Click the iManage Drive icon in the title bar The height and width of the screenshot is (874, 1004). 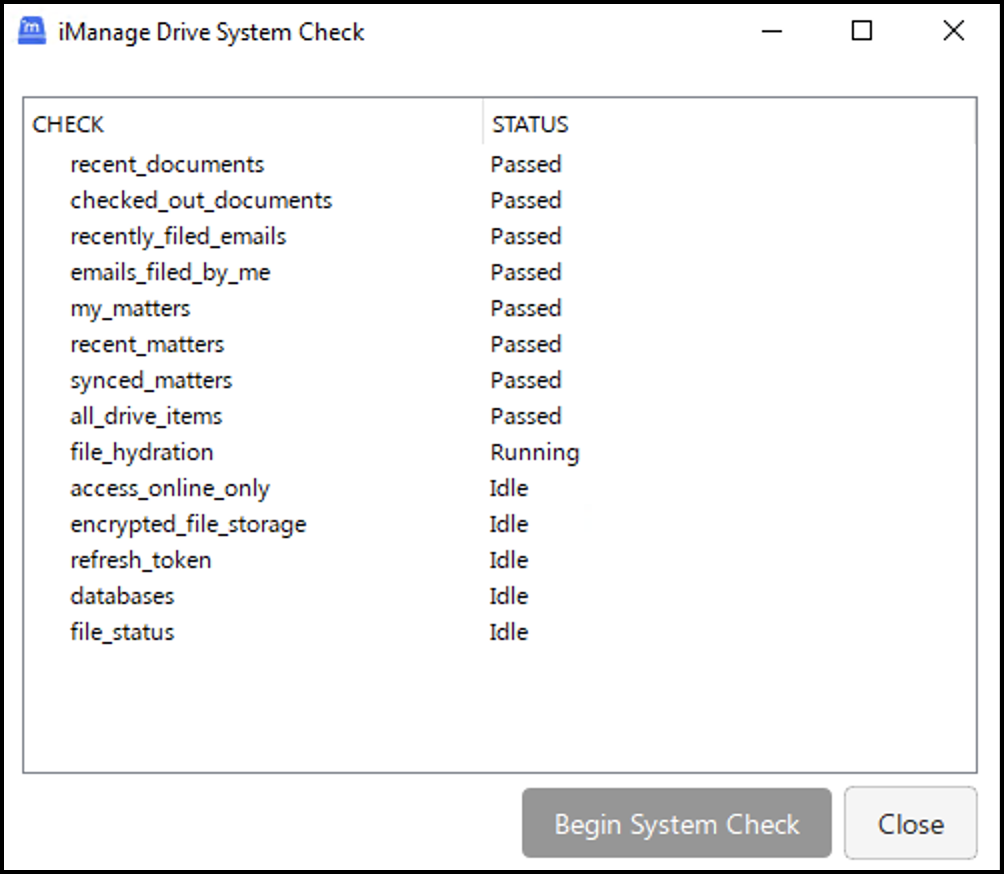click(x=29, y=31)
